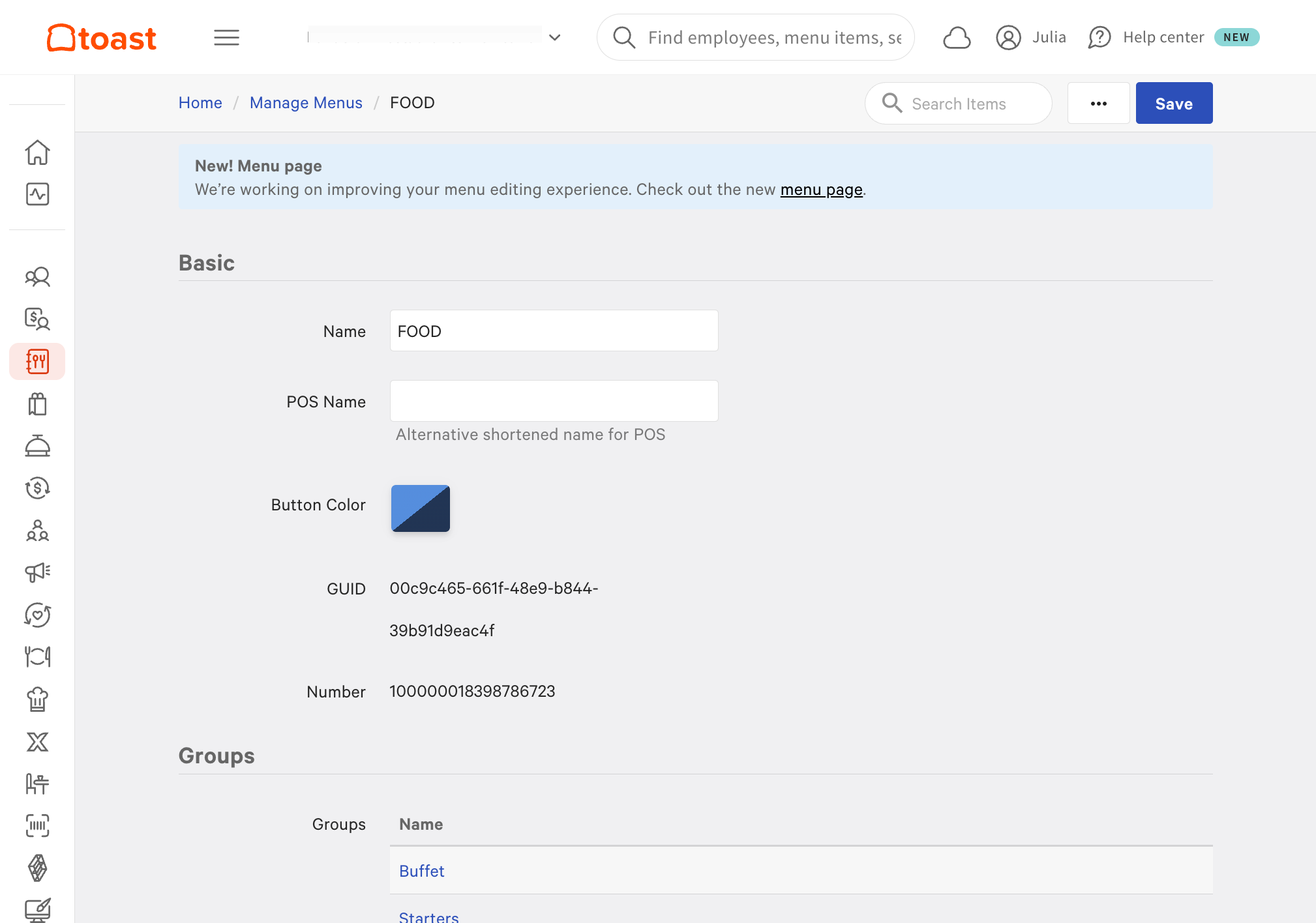
Task: Open the Front of house bell icon
Action: coord(37,446)
